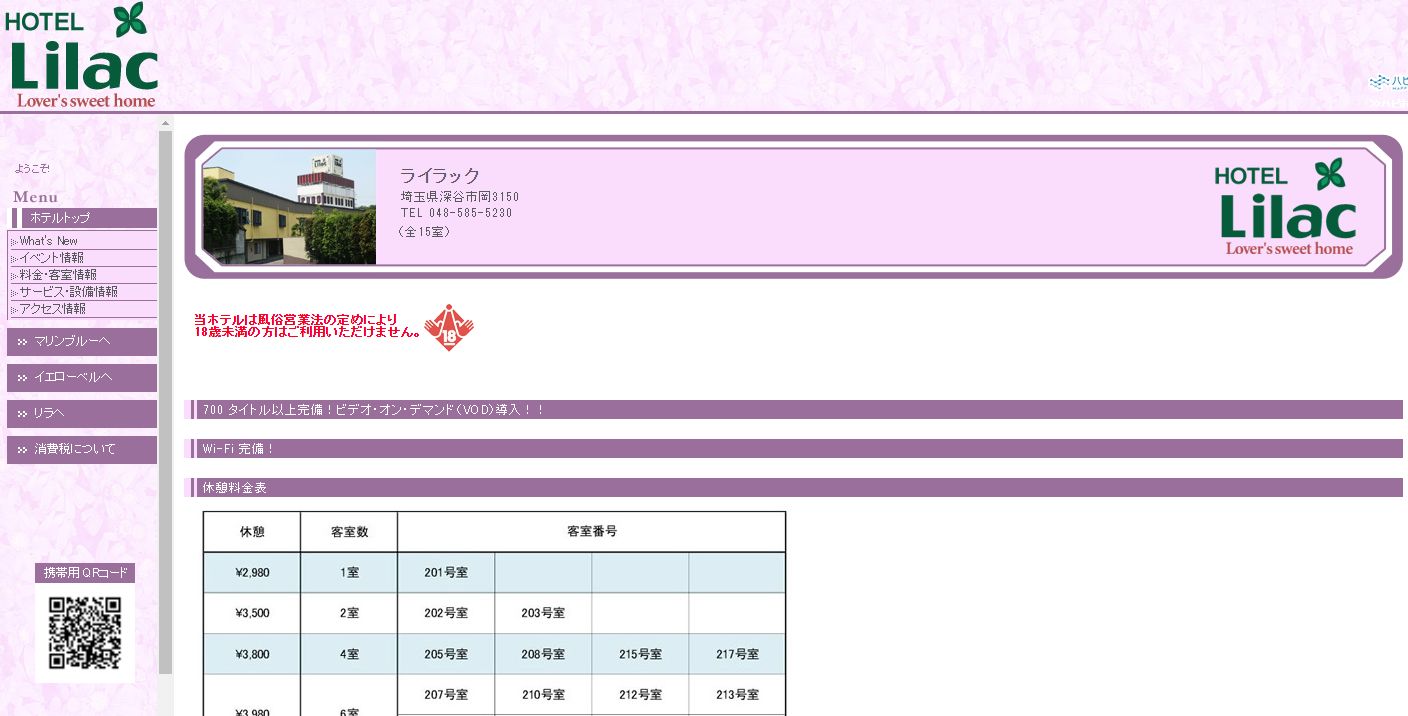This screenshot has height=716, width=1408.
Task: Click the 215号室 room cell
Action: (640, 654)
